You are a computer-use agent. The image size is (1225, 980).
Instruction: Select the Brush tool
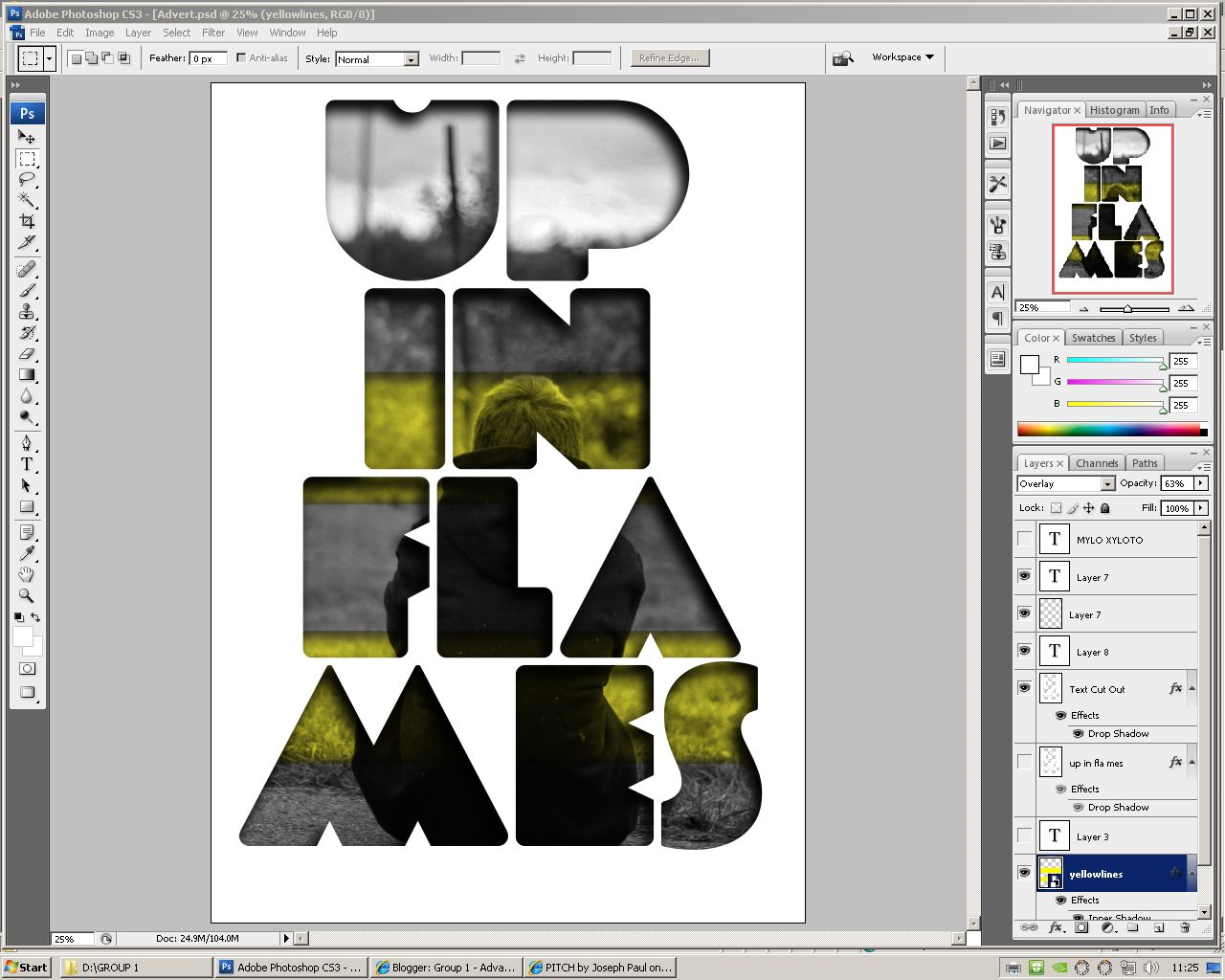[27, 290]
